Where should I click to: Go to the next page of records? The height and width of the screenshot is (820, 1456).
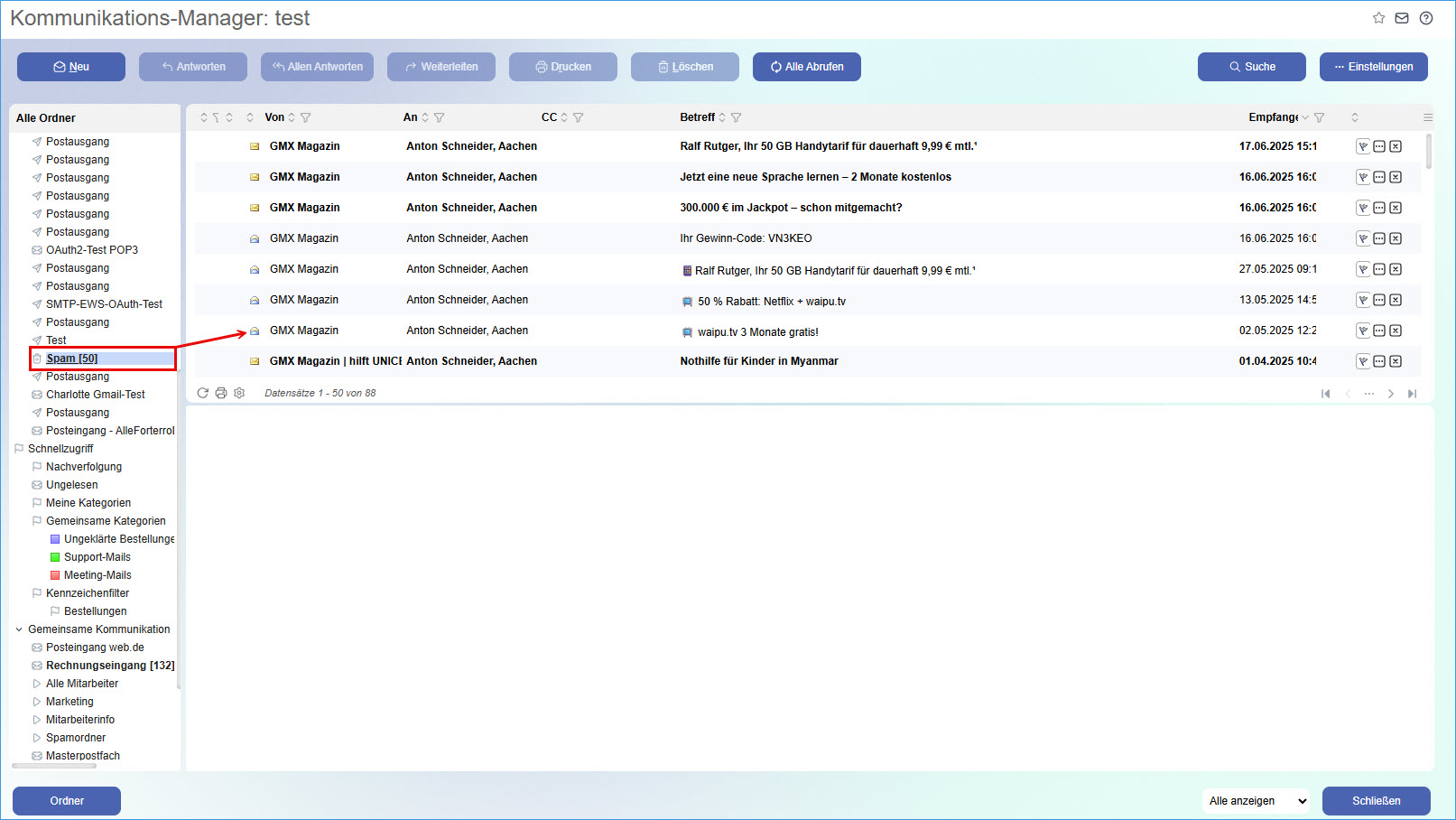pyautogui.click(x=1390, y=394)
